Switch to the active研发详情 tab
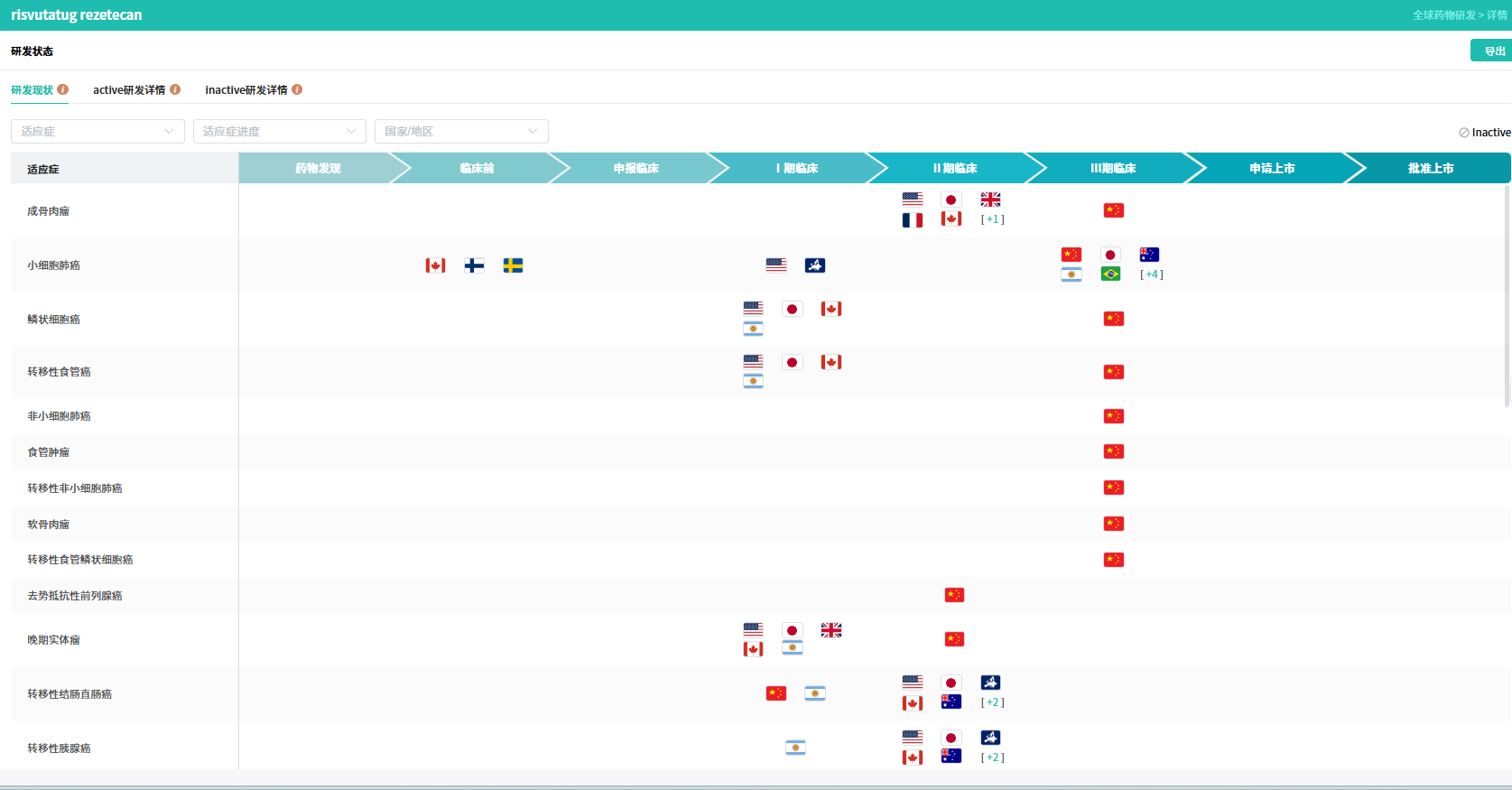The width and height of the screenshot is (1512, 790). pos(129,89)
